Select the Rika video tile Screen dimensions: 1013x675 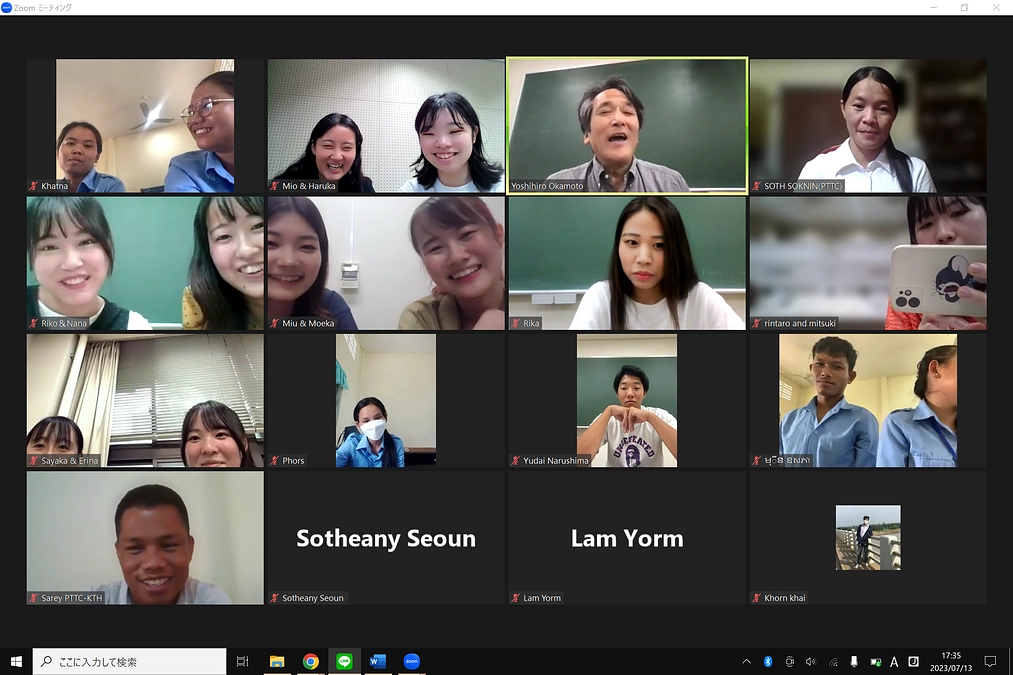[627, 263]
